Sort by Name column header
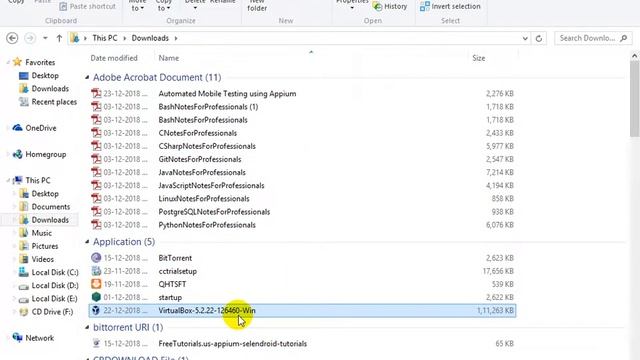 [x=169, y=58]
